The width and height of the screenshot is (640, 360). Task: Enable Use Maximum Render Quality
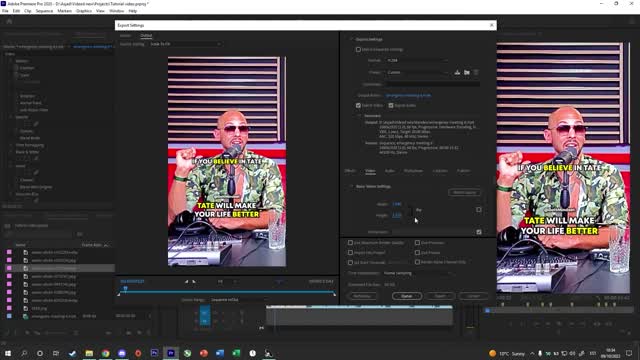coord(350,242)
